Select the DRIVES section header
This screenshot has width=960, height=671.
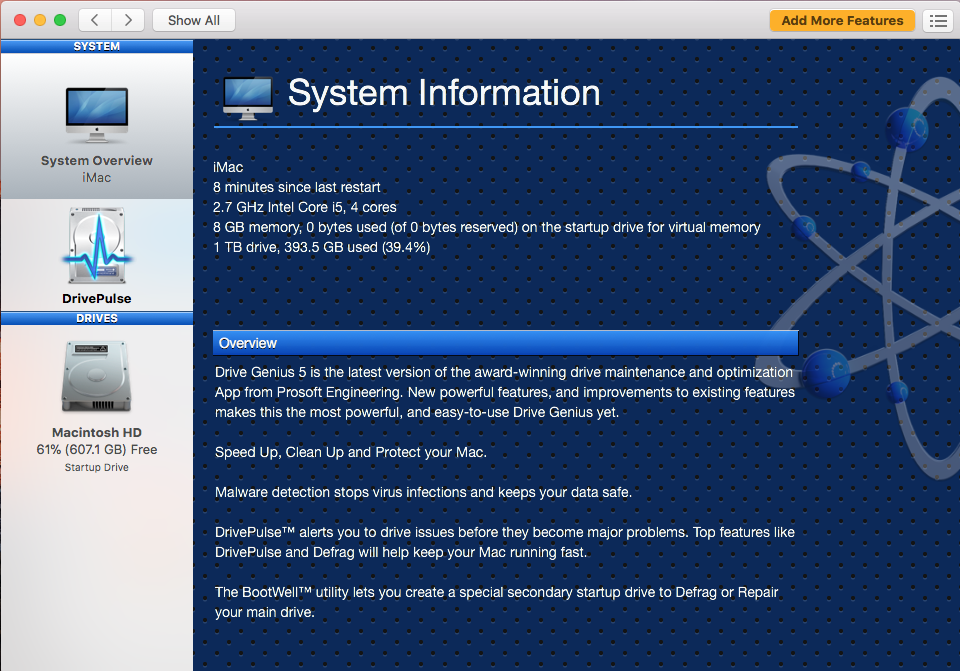tap(96, 317)
